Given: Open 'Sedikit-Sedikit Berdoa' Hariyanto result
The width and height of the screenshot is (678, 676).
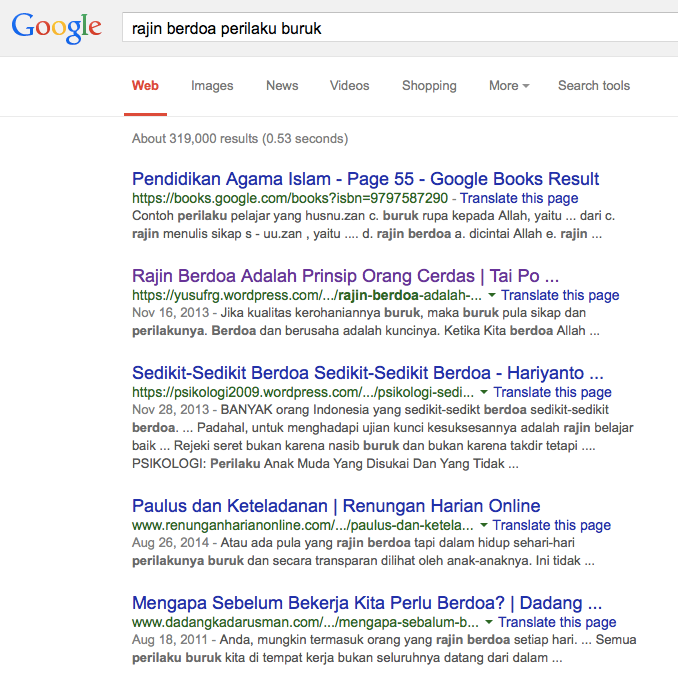Looking at the screenshot, I should pos(368,372).
